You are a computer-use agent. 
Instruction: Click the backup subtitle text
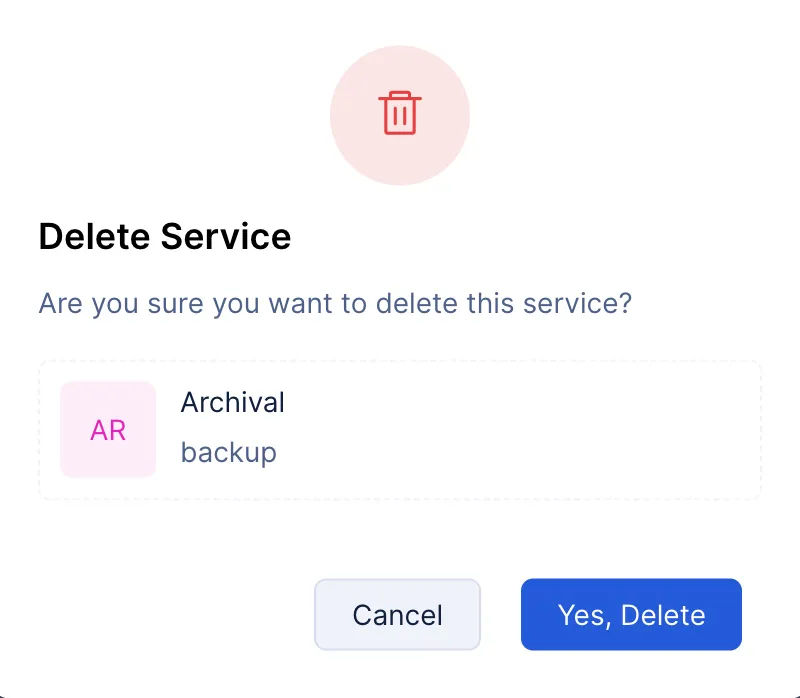(229, 453)
